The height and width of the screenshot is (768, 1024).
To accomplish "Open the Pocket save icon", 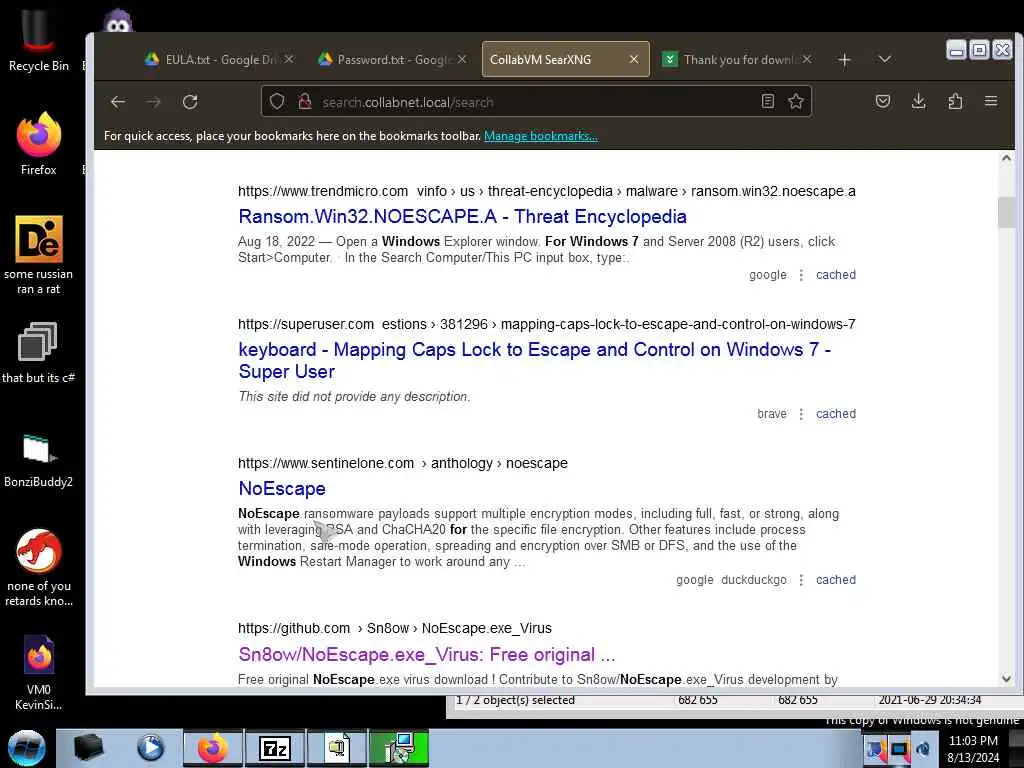I will click(882, 101).
